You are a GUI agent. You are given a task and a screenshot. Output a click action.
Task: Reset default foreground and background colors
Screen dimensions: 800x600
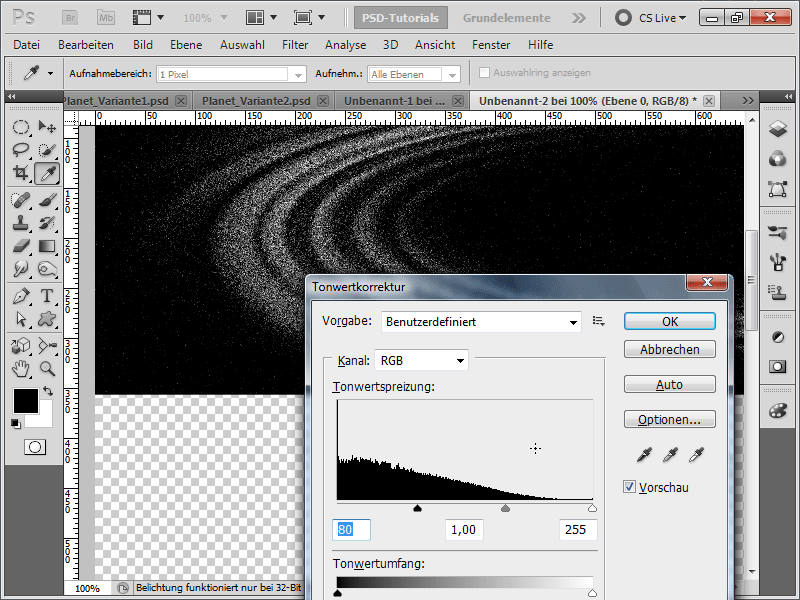pos(16,423)
